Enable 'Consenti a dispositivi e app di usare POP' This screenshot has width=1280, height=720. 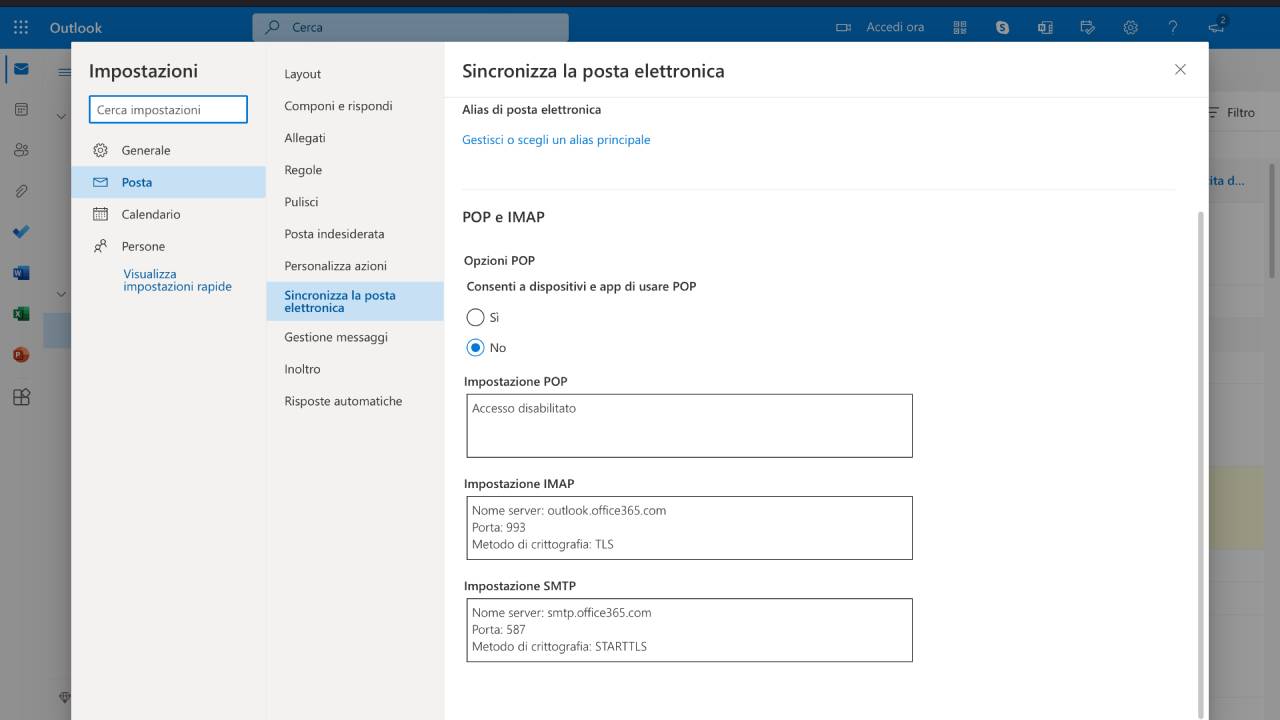click(x=474, y=317)
